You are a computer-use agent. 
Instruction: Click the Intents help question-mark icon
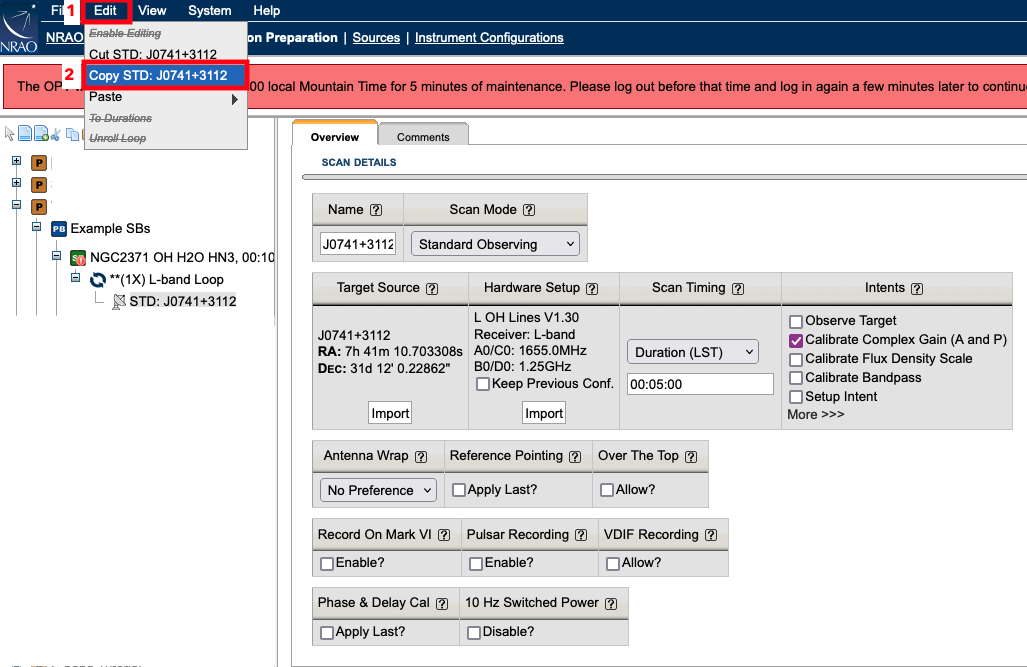(x=916, y=288)
